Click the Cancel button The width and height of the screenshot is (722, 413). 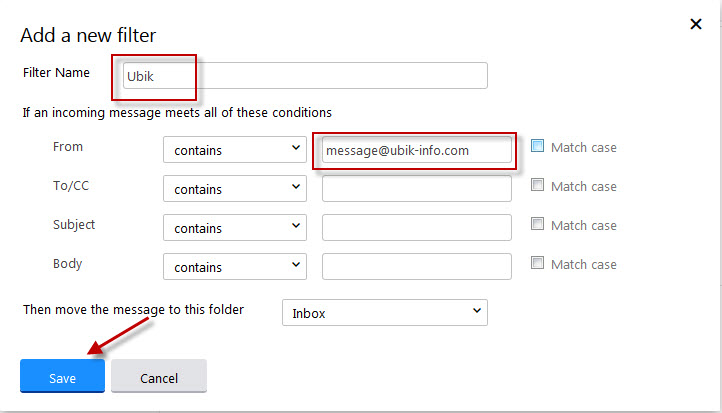(x=158, y=377)
